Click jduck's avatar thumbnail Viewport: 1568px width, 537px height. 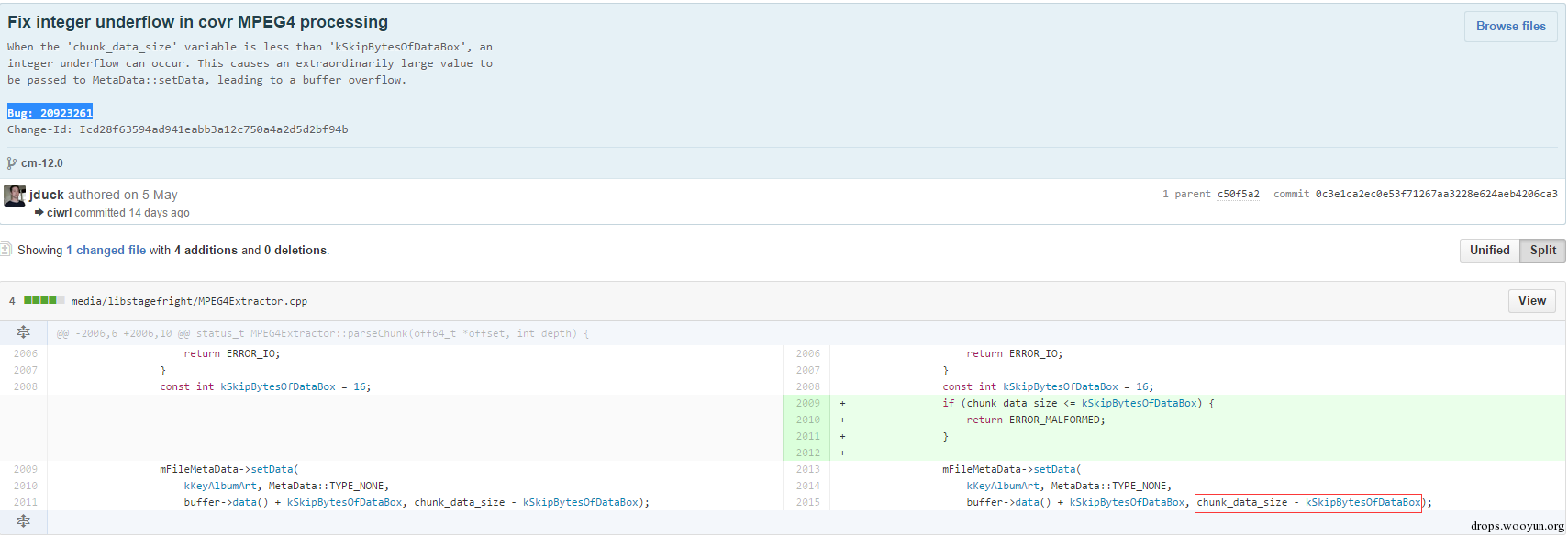point(15,195)
